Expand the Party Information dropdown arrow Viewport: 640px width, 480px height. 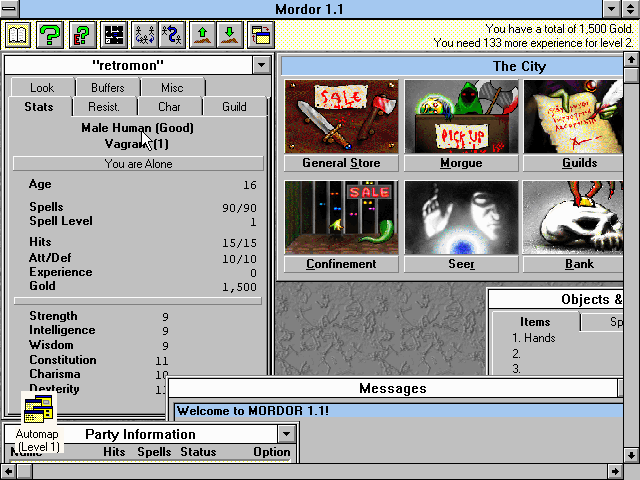tap(287, 434)
